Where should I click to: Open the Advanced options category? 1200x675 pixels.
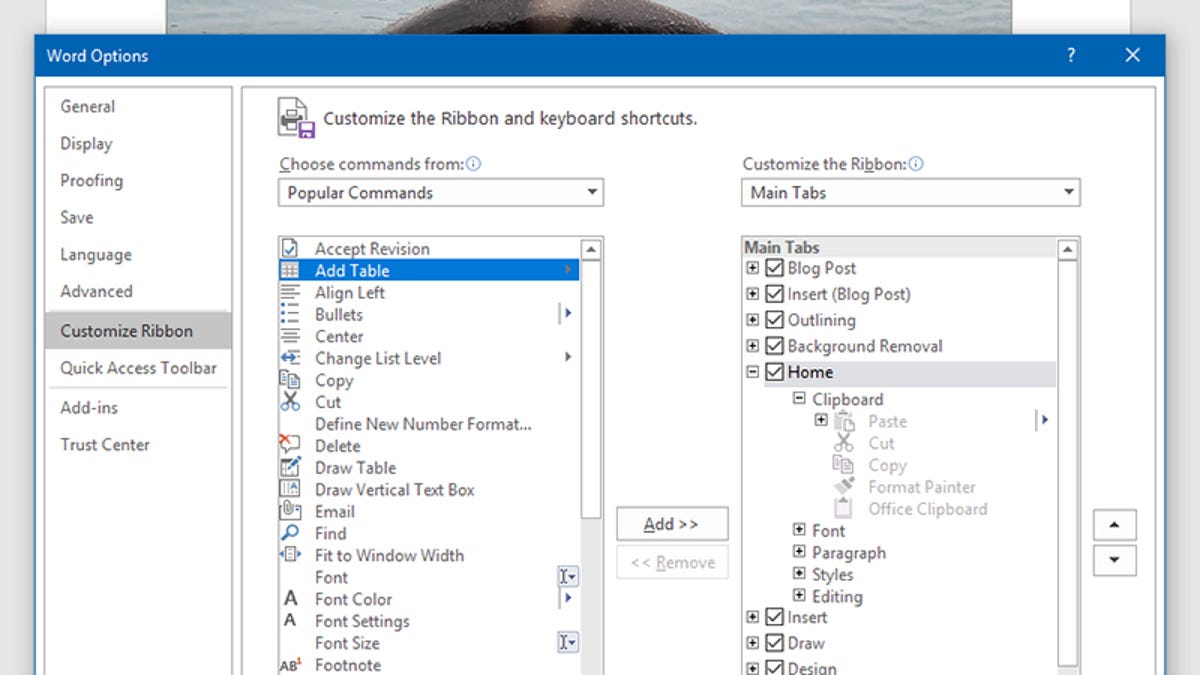(x=138, y=292)
